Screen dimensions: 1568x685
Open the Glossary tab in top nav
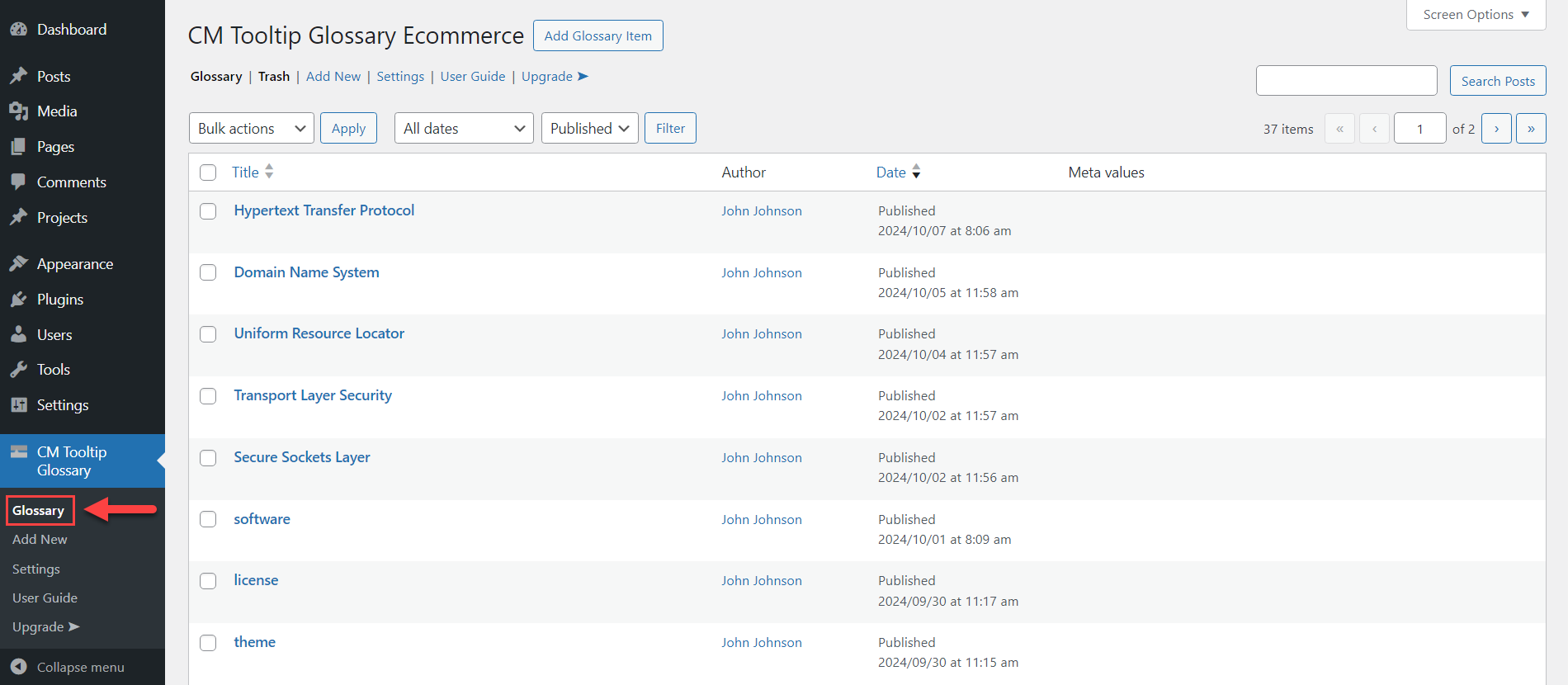[x=216, y=76]
